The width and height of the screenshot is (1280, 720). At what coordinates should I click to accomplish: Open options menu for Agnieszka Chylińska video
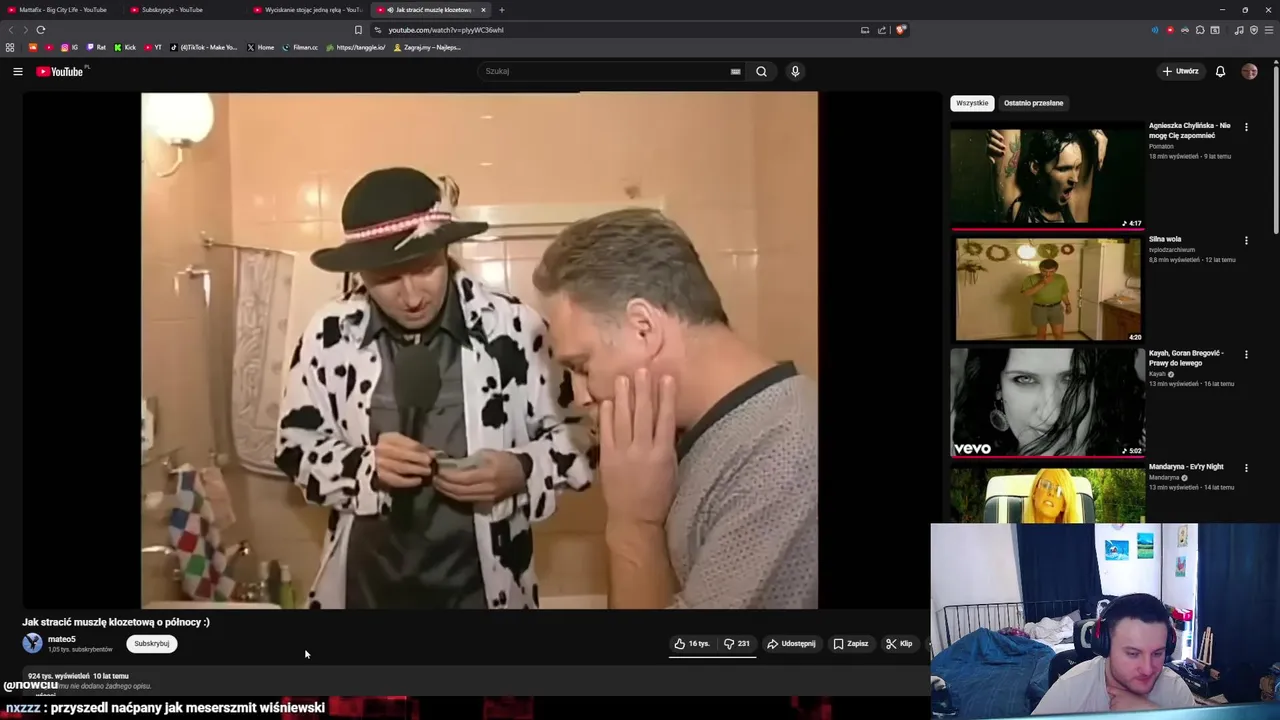click(1246, 127)
